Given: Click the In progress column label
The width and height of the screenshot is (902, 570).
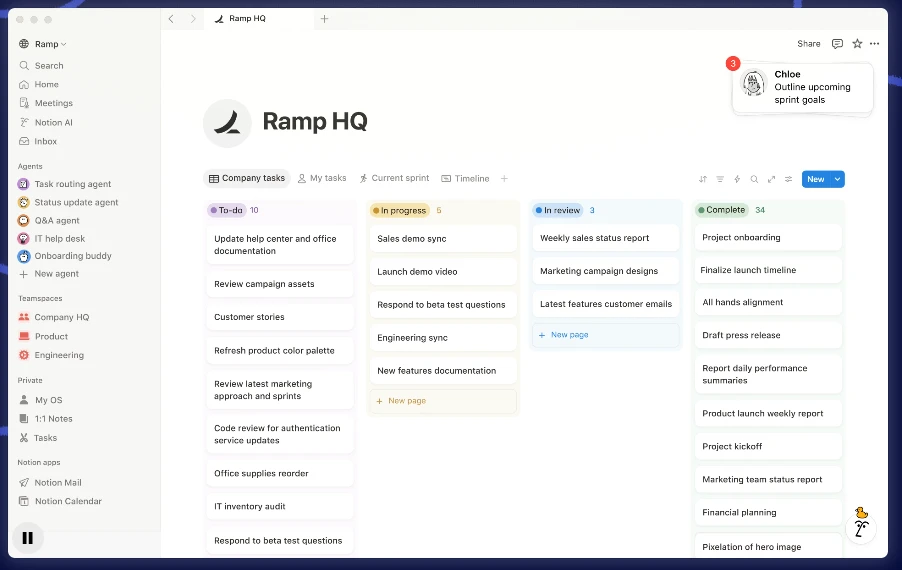Looking at the screenshot, I should (399, 211).
